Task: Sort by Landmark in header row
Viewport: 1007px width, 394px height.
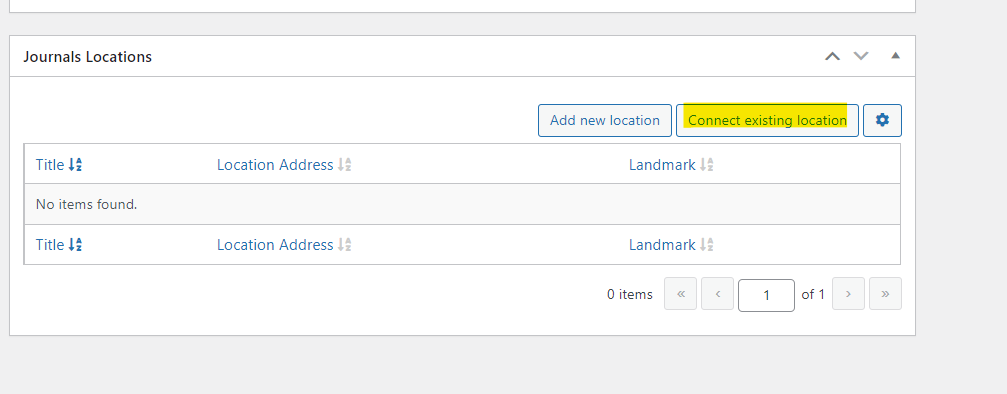Action: click(x=671, y=165)
